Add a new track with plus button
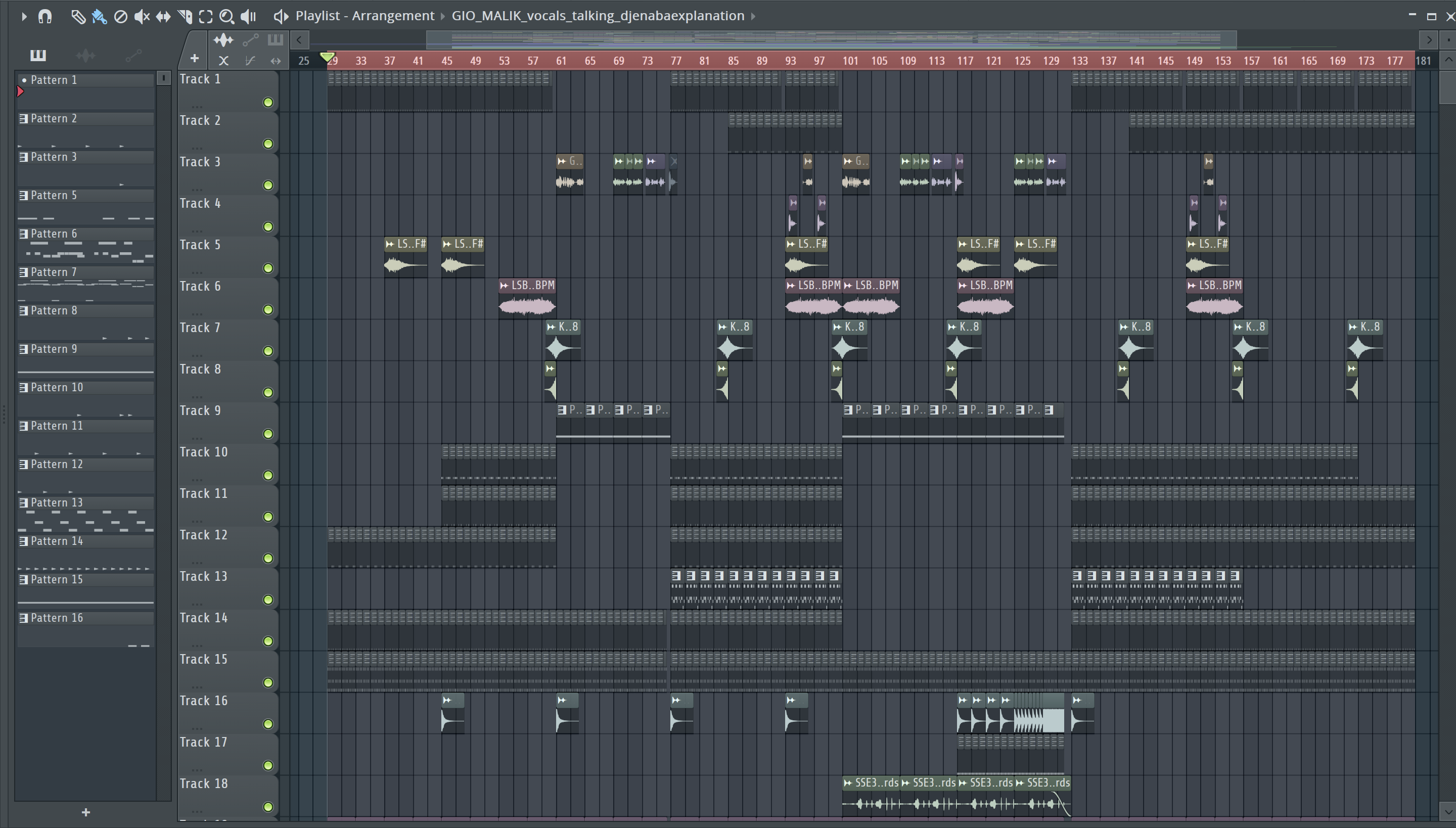The image size is (1456, 828). pos(195,59)
